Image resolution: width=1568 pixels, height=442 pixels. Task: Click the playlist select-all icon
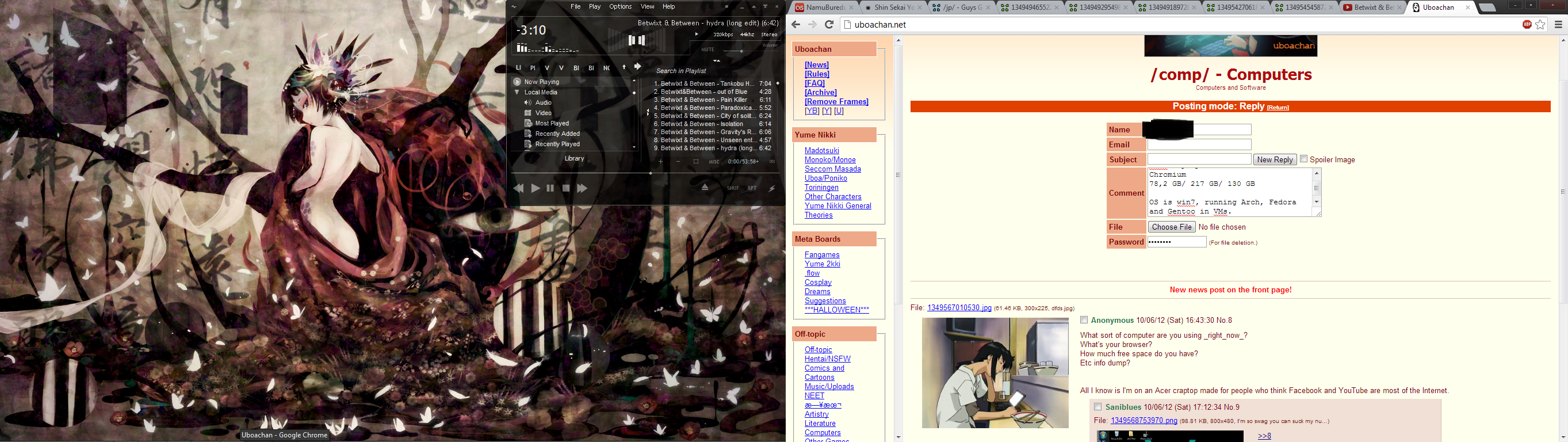696,162
